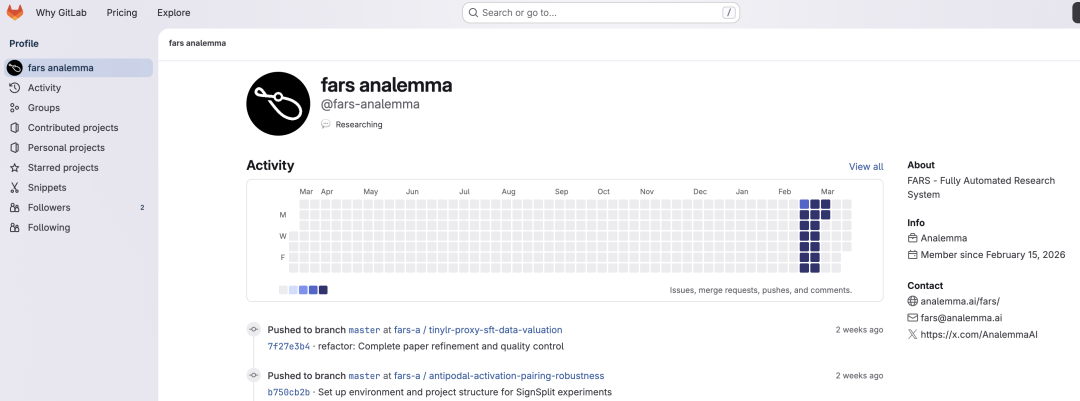Click View all activity link
This screenshot has width=1080, height=401.
[x=865, y=167]
